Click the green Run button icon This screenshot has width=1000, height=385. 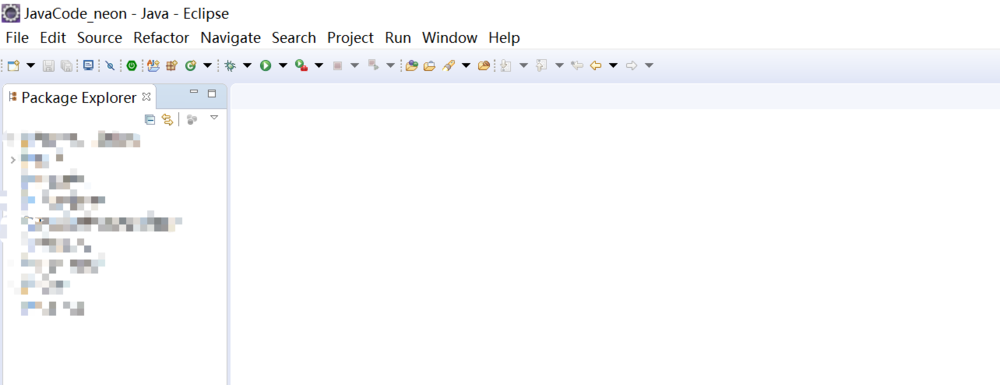click(265, 65)
